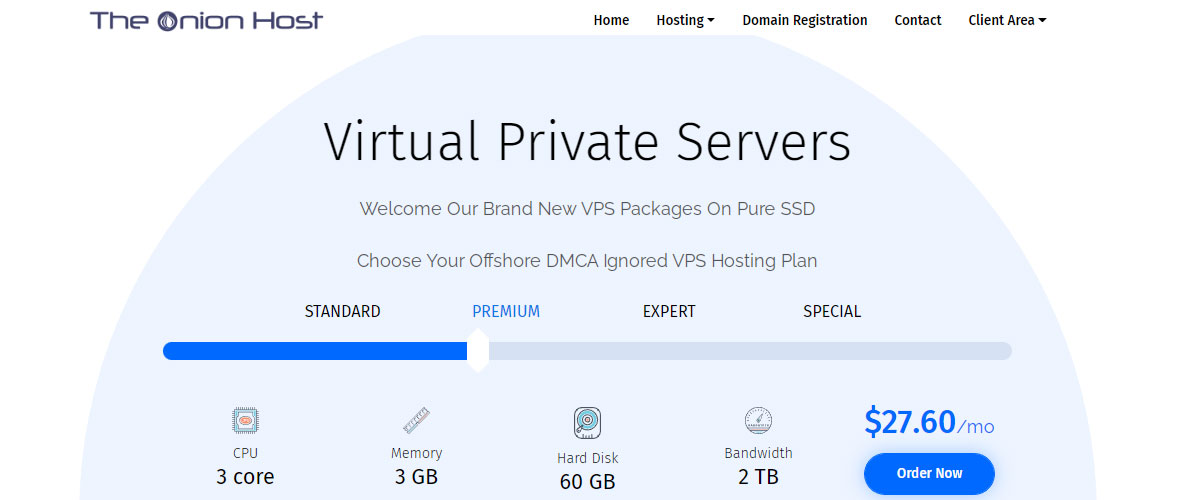Click the unfilled part of plan slider

click(750, 351)
